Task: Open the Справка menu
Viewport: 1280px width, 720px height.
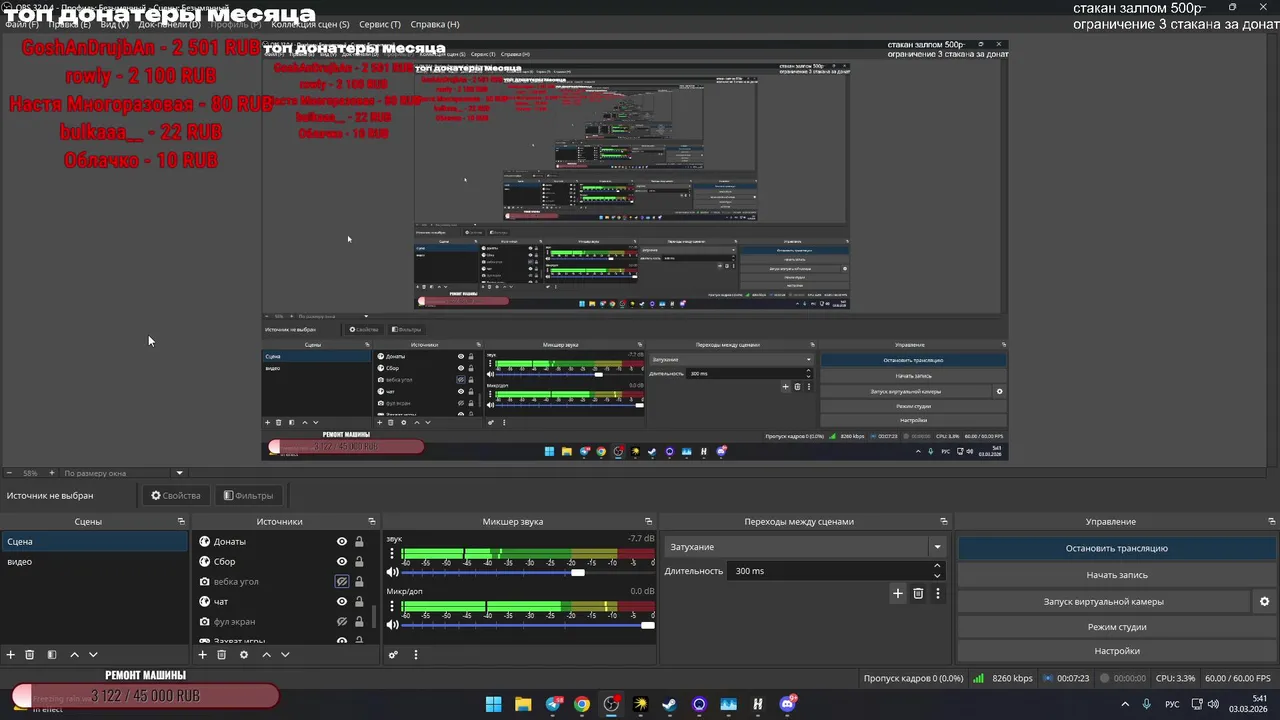Action: (435, 24)
